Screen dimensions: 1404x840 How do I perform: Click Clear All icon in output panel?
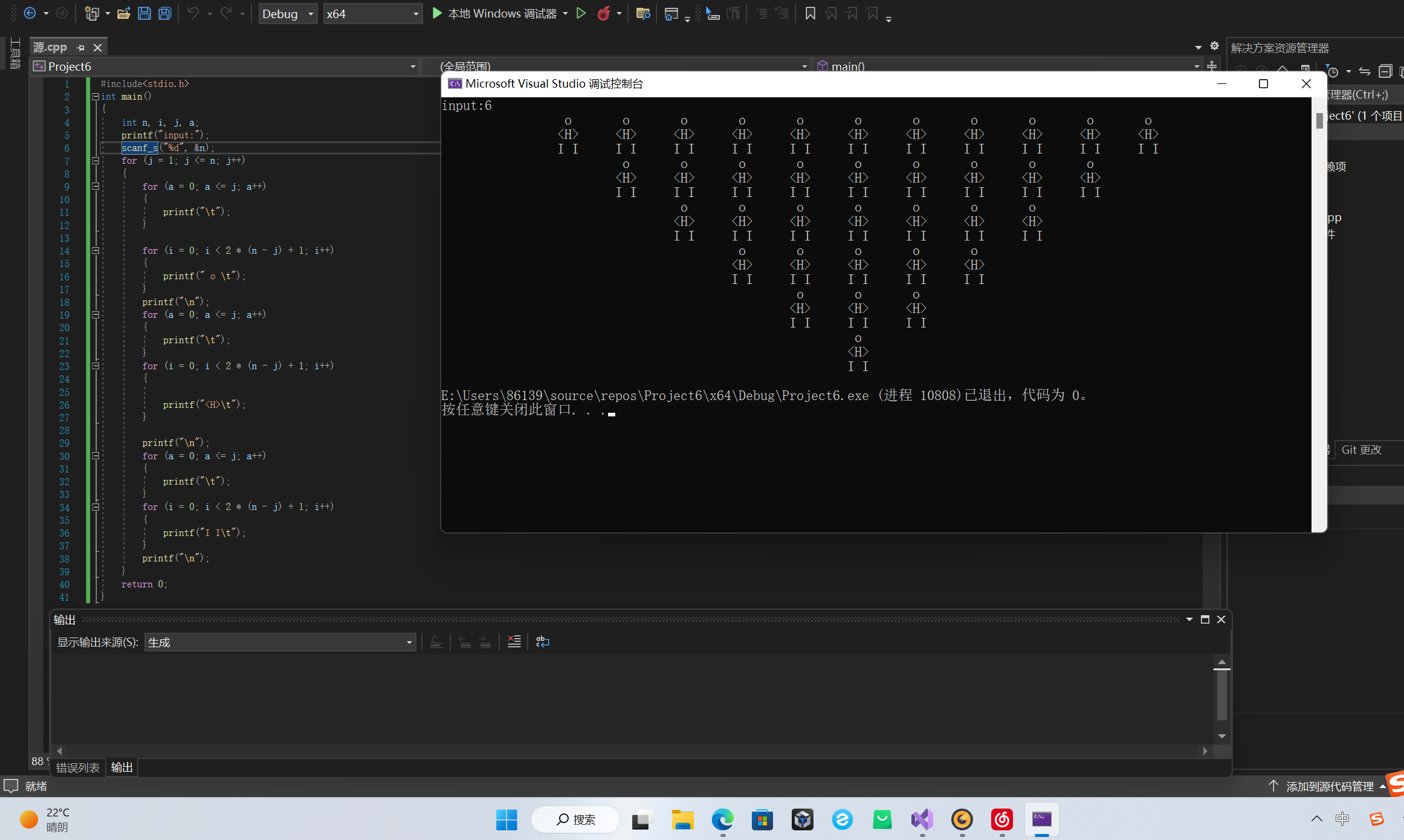pos(514,642)
